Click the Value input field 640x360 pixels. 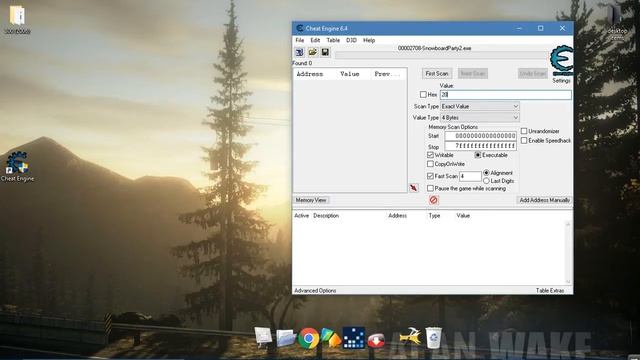506,95
